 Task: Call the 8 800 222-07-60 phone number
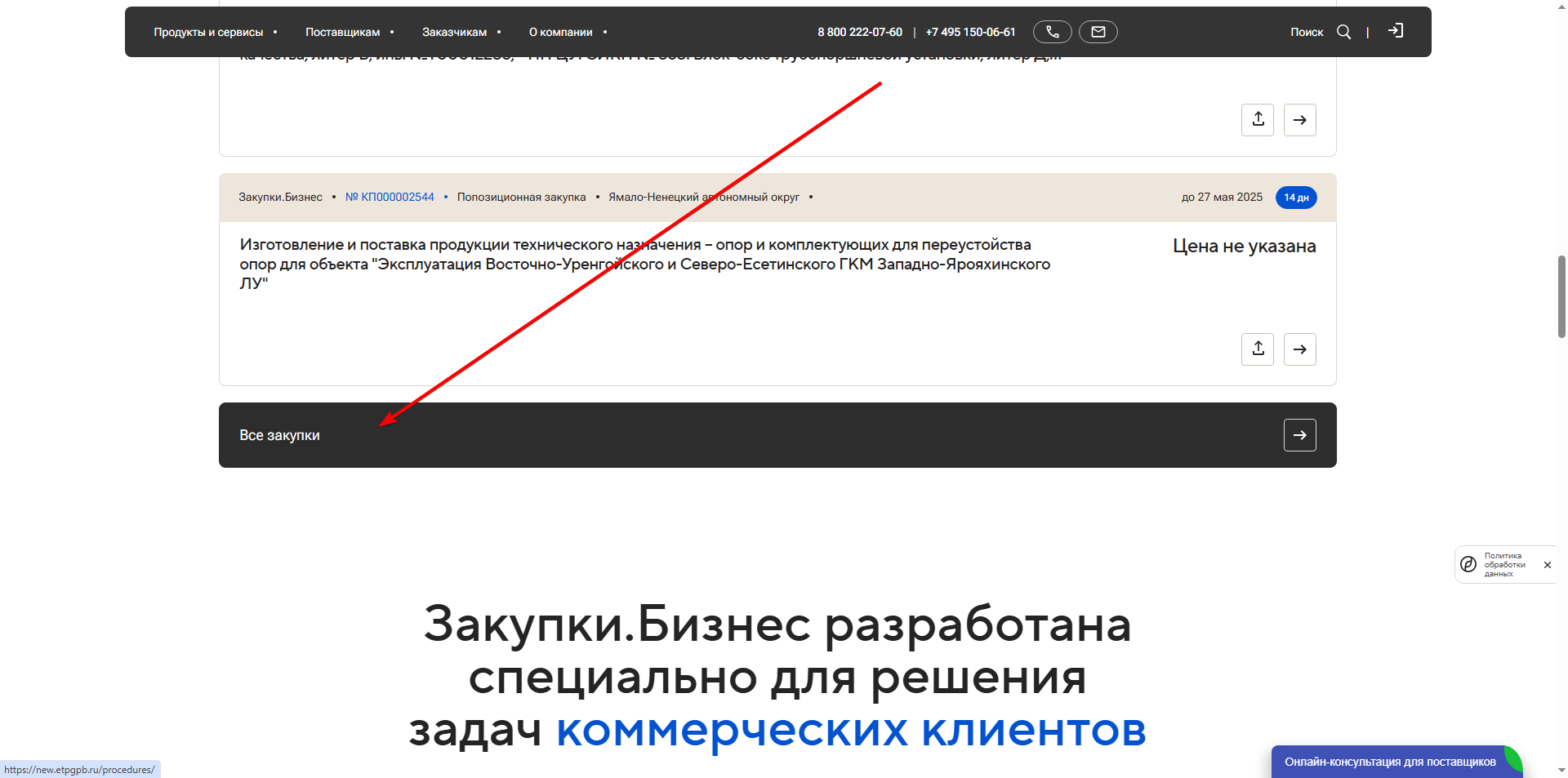tap(860, 32)
